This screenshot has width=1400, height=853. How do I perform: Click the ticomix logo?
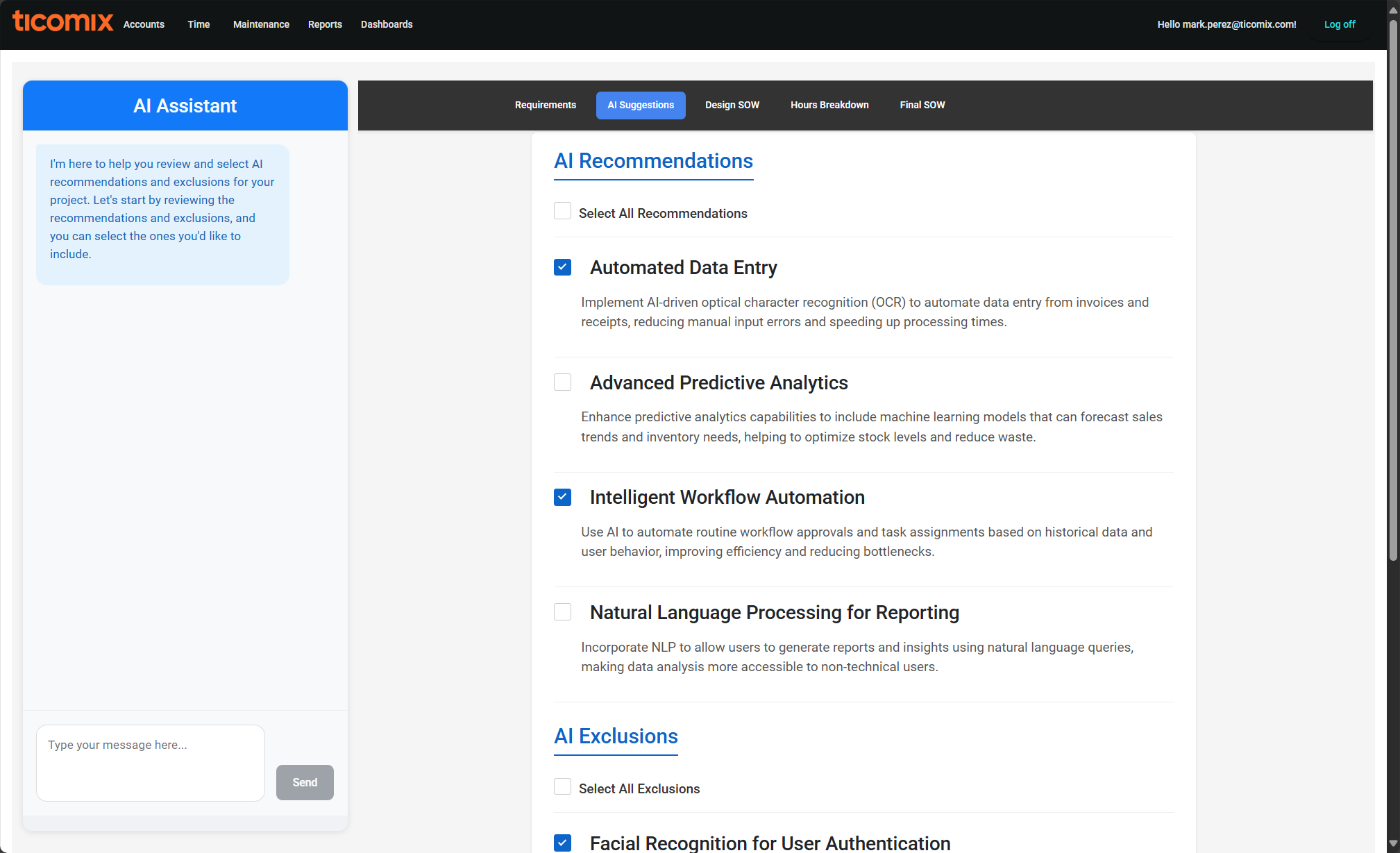62,22
